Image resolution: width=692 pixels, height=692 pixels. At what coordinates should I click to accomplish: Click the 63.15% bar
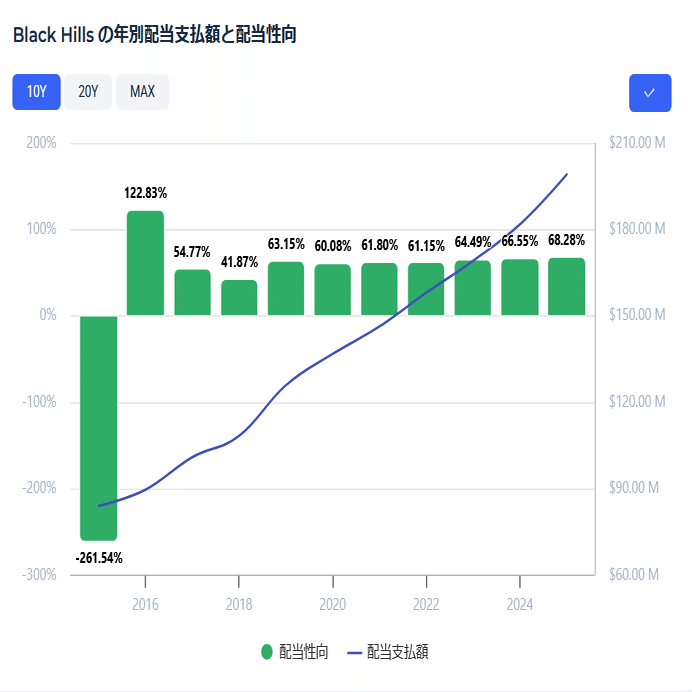(x=286, y=289)
